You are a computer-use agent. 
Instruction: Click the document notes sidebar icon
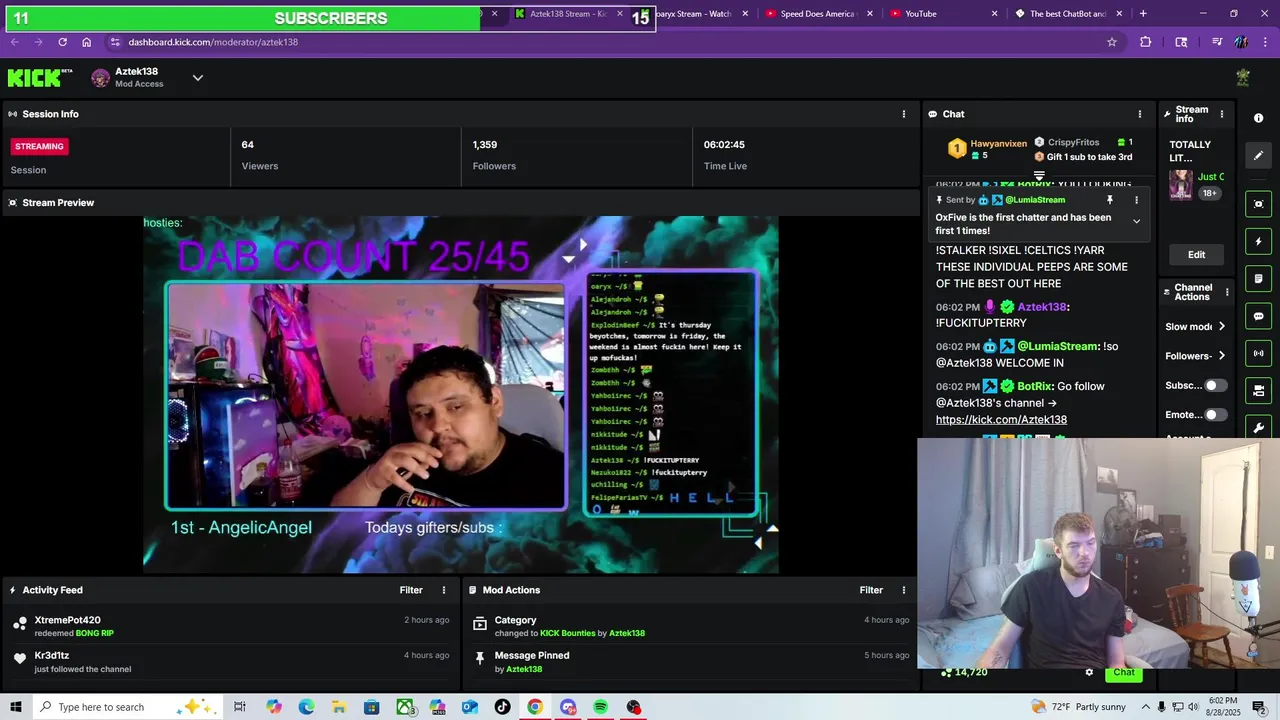coord(1259,278)
